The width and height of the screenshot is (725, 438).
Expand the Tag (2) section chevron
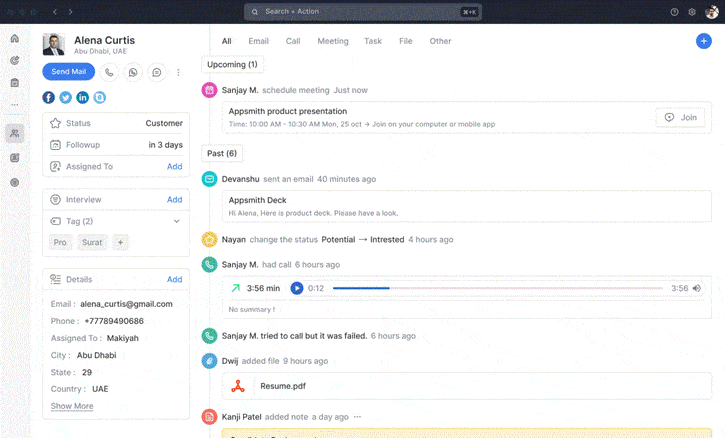tap(177, 221)
